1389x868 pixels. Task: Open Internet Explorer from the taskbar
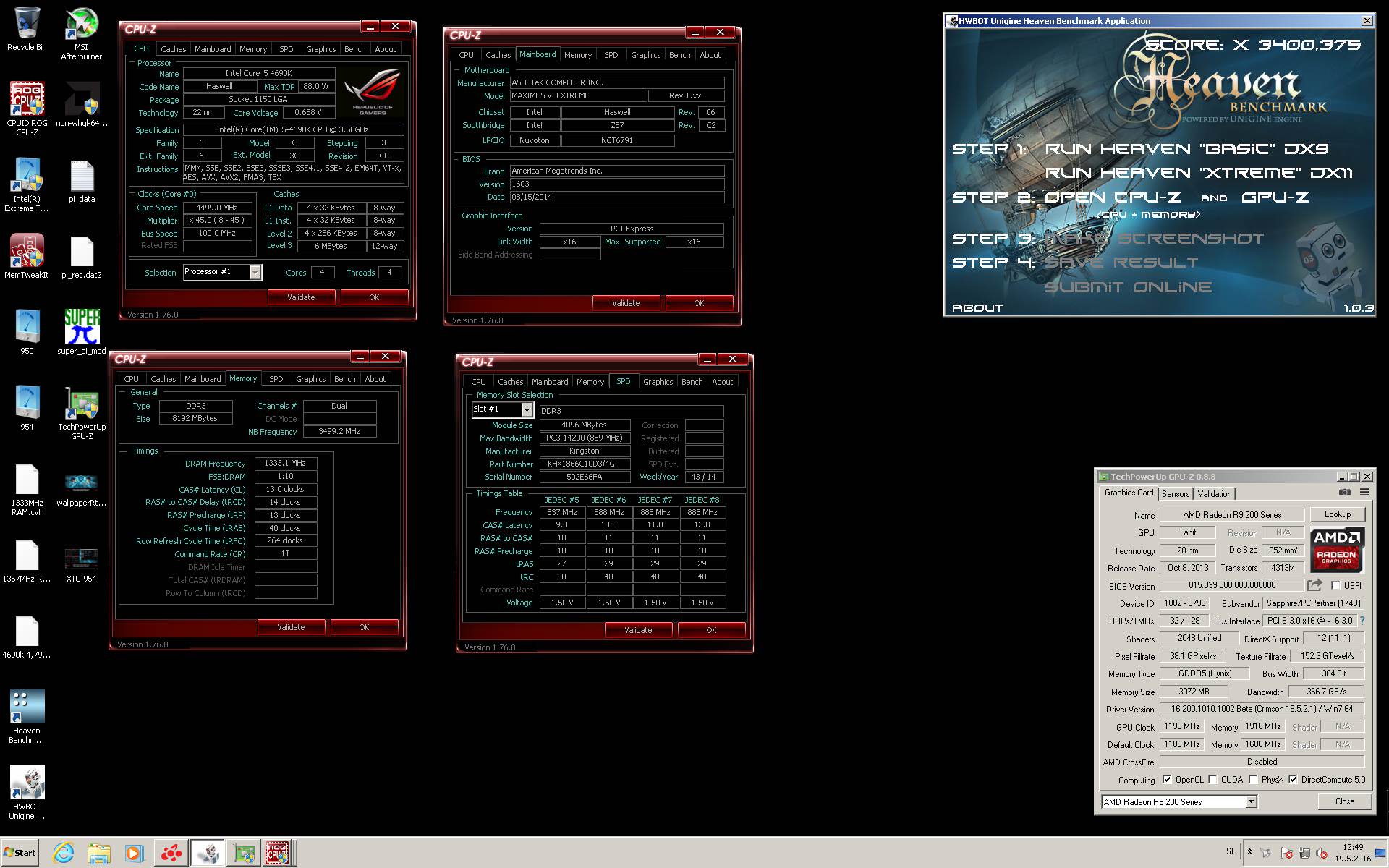point(63,854)
